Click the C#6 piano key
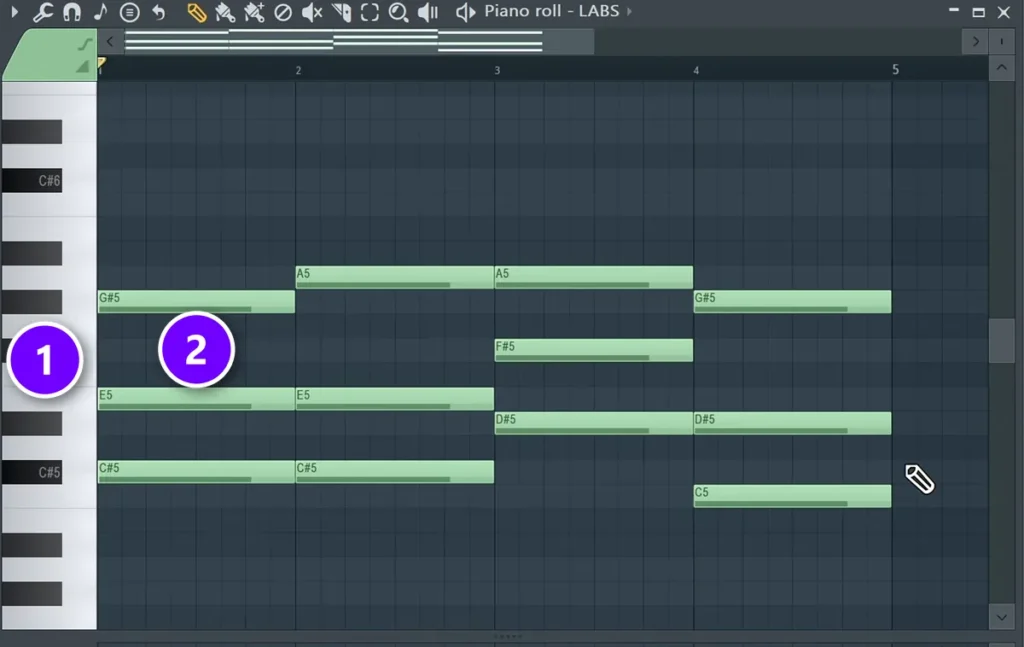Viewport: 1024px width, 647px height. click(32, 181)
